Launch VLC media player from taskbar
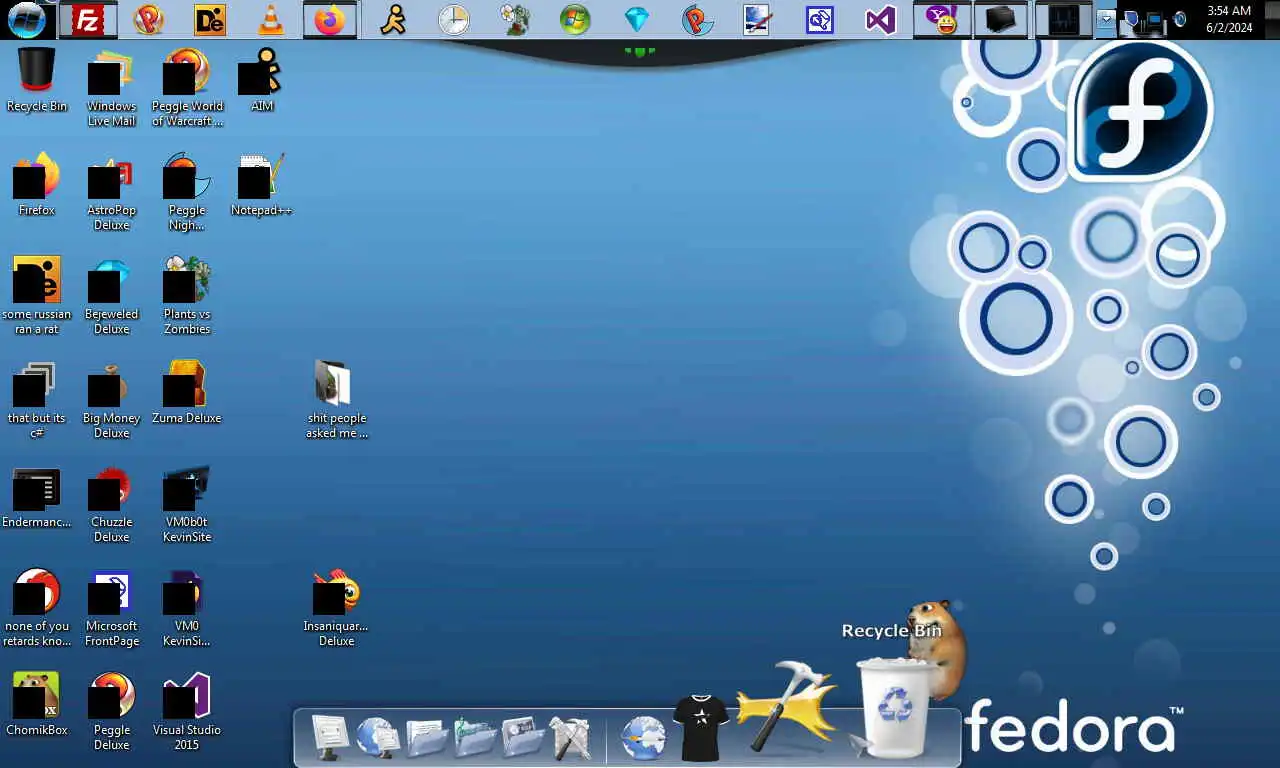The image size is (1280, 768). (270, 19)
